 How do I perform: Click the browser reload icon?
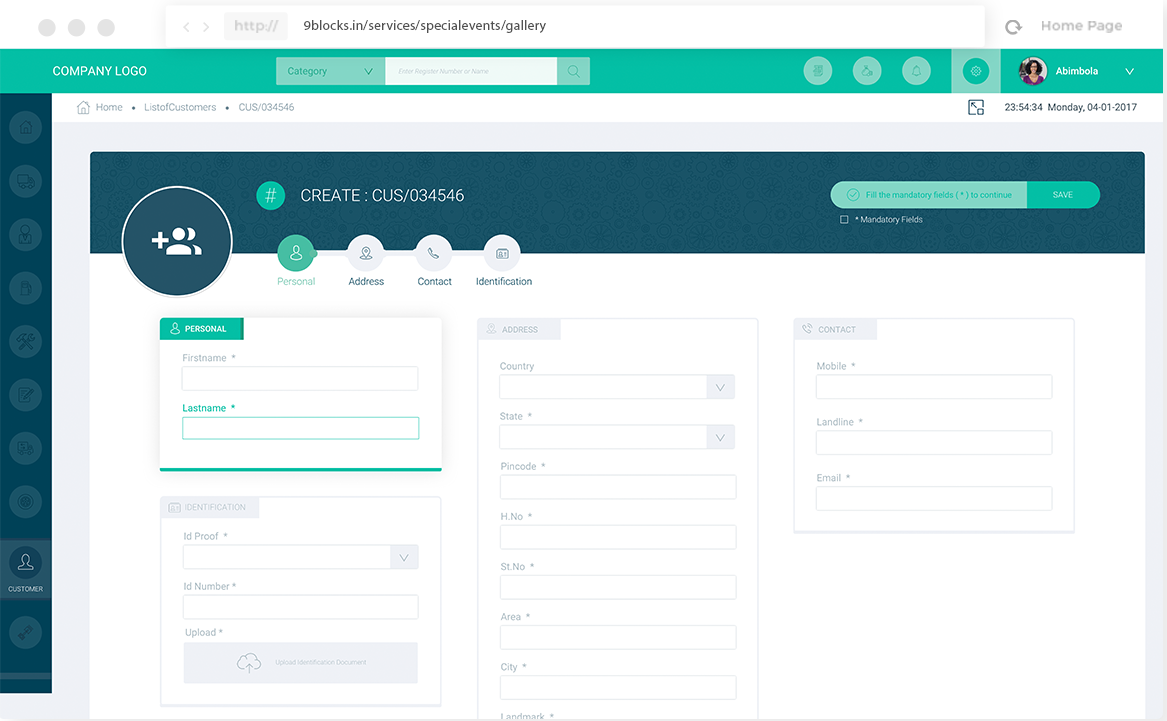pyautogui.click(x=1013, y=27)
